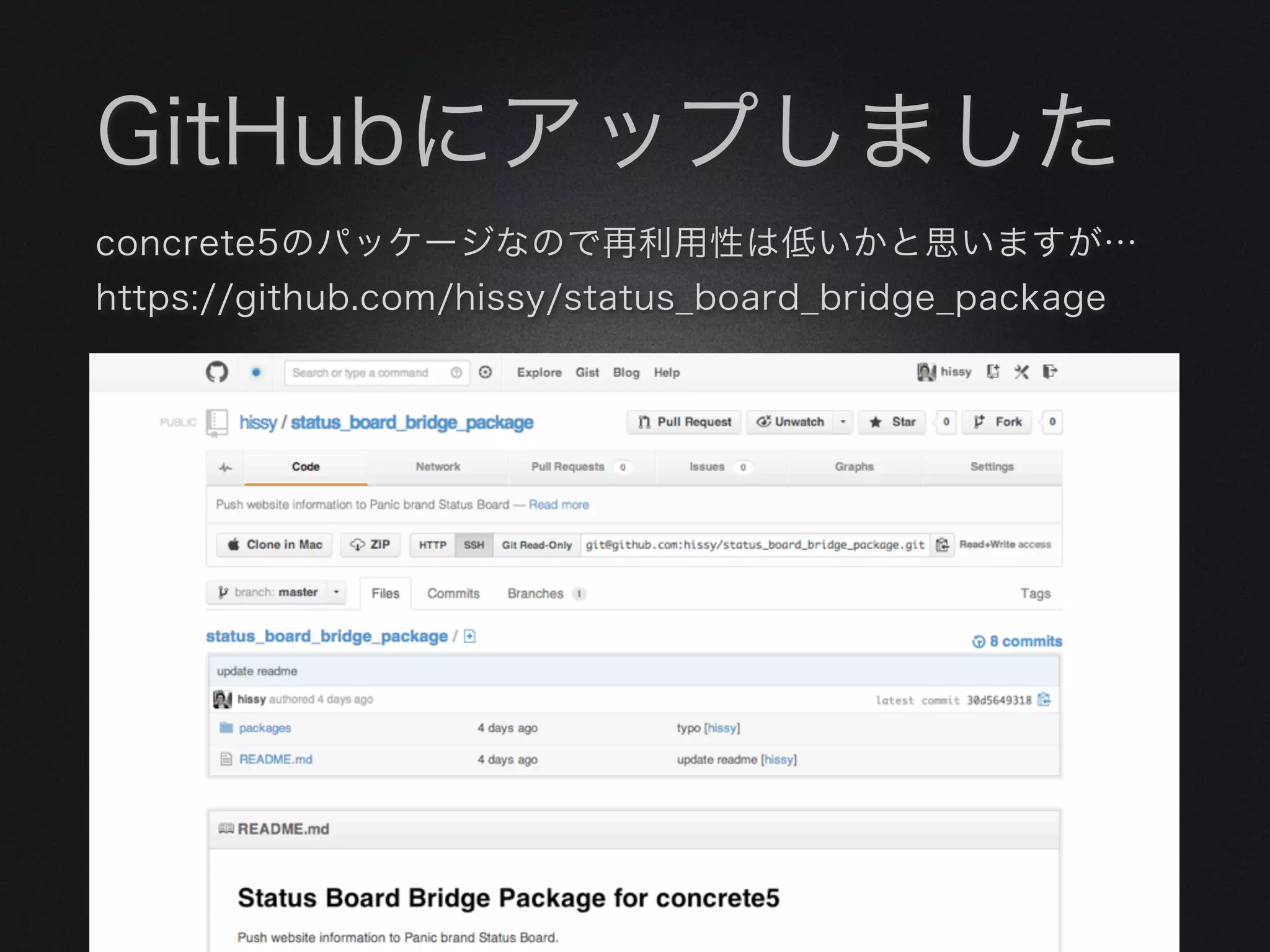Image resolution: width=1270 pixels, height=952 pixels.
Task: Click the latest commit hash 30d5649318
Action: click(x=999, y=700)
